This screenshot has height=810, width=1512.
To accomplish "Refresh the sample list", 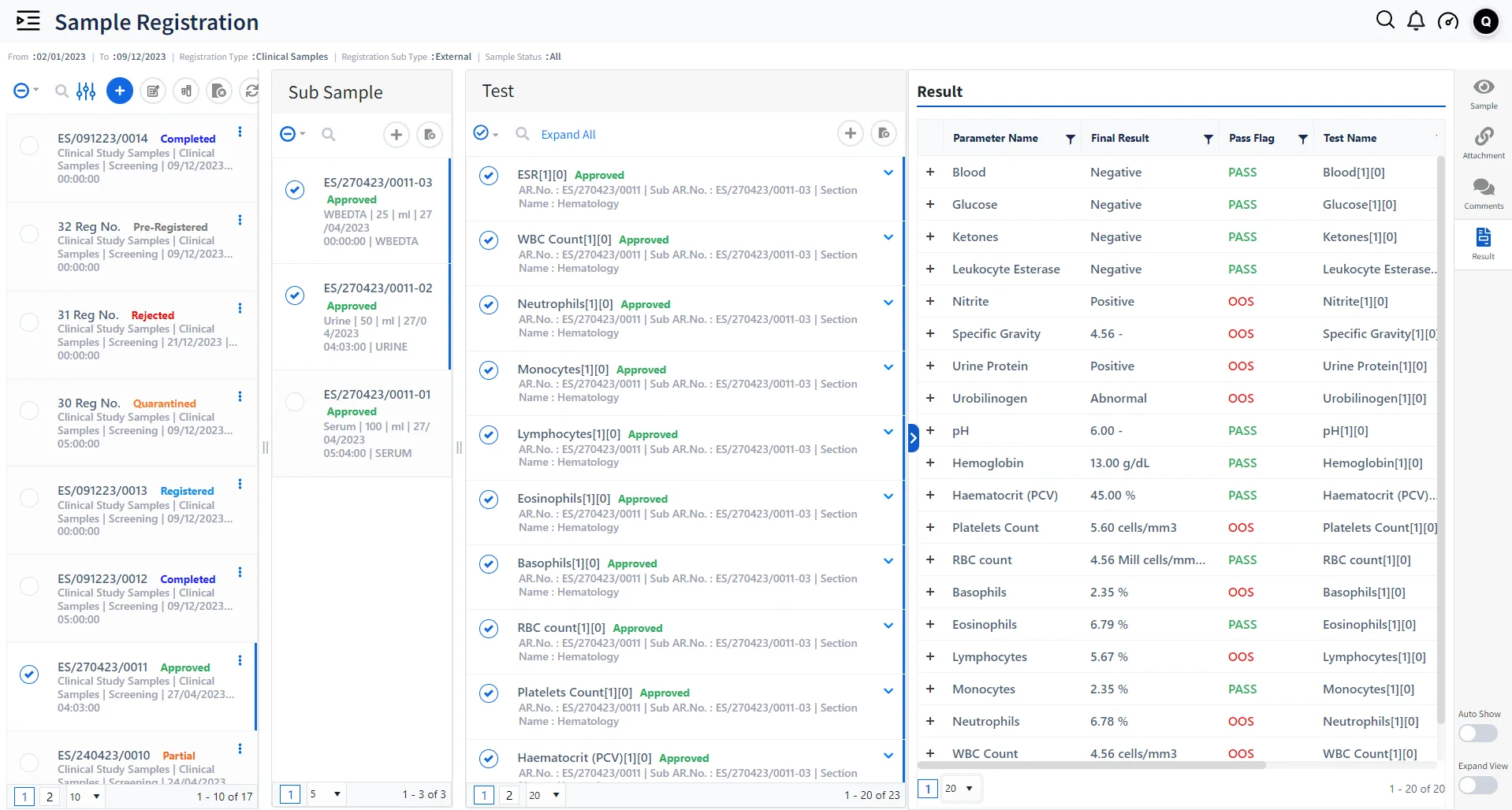I will (x=251, y=91).
